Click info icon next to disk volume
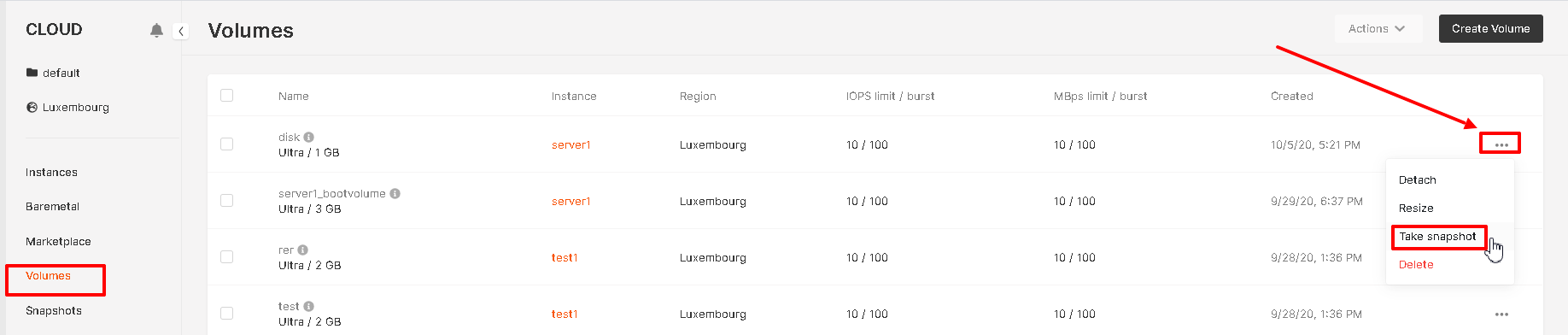Viewport: 1568px width, 335px height. [x=309, y=137]
